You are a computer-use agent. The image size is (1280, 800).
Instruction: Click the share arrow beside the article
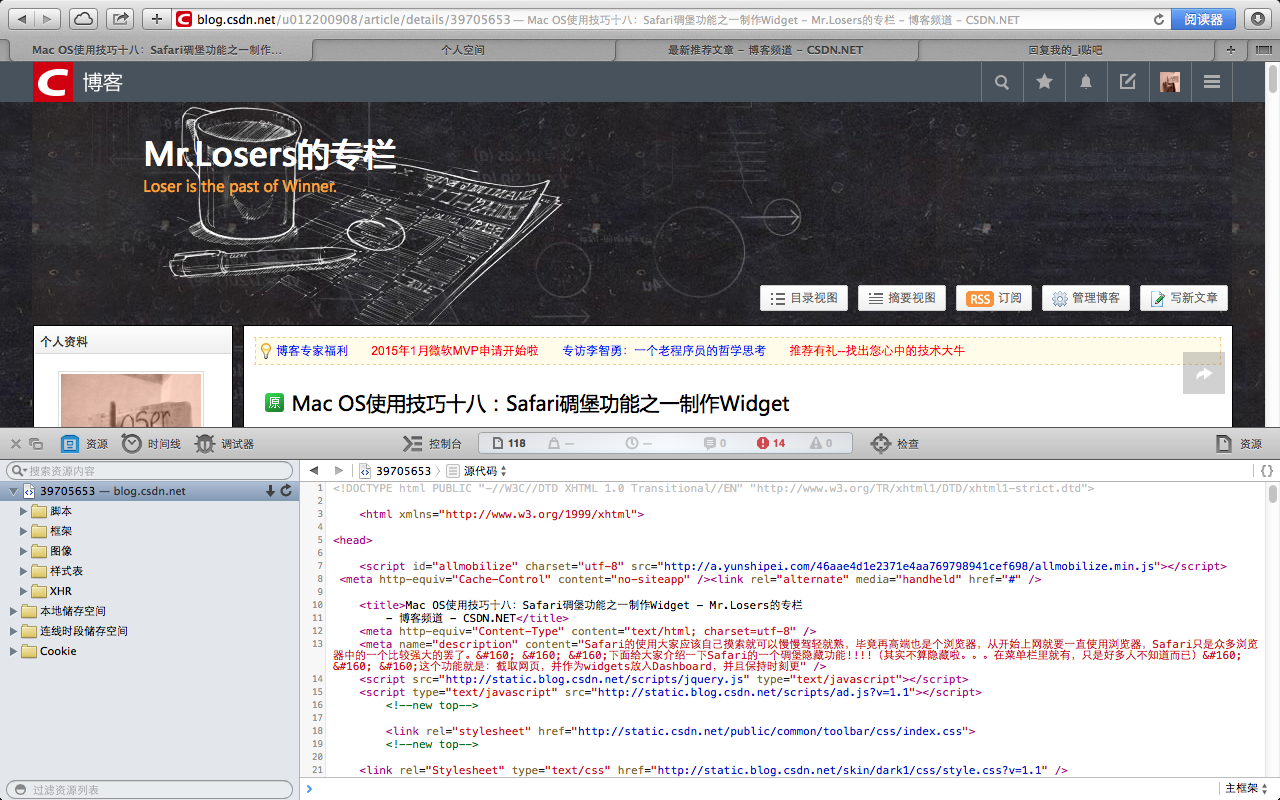coord(1204,373)
